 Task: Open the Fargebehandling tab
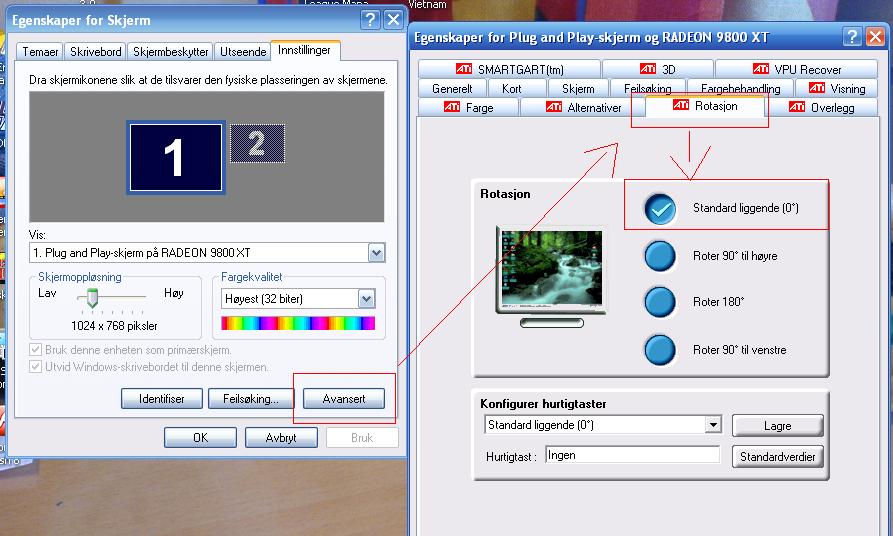click(740, 88)
